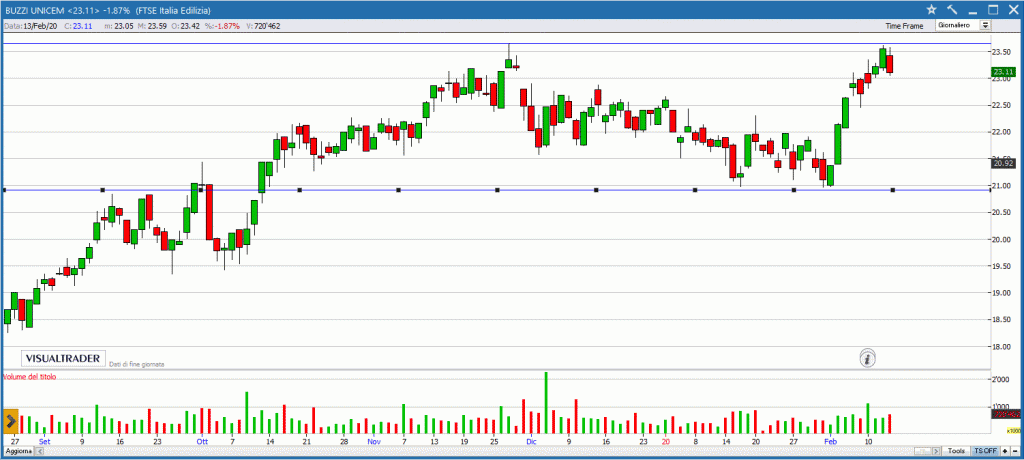
Task: Click the tallest December volume bar
Action: tap(546, 402)
